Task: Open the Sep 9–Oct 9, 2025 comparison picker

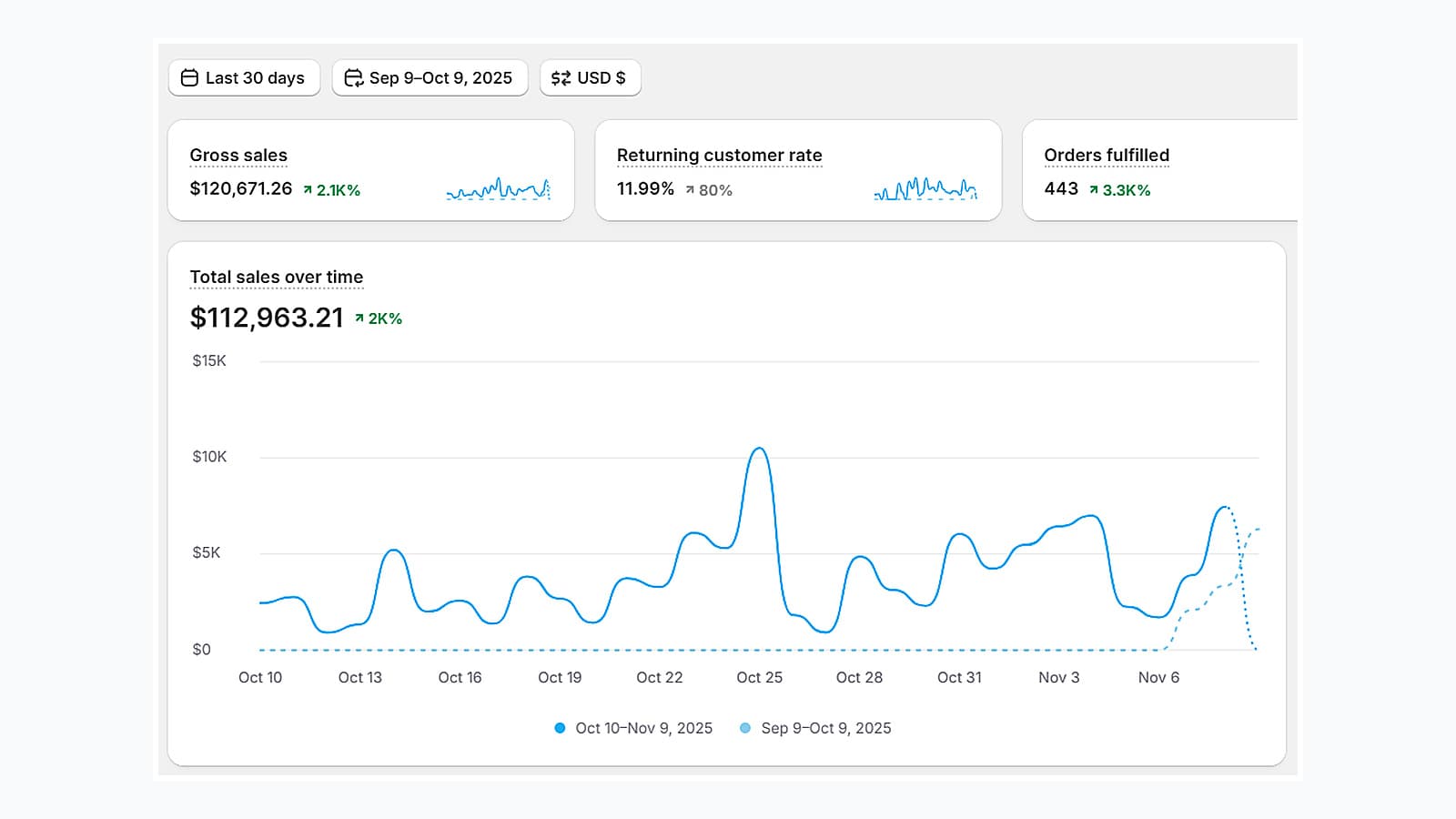Action: coord(430,77)
